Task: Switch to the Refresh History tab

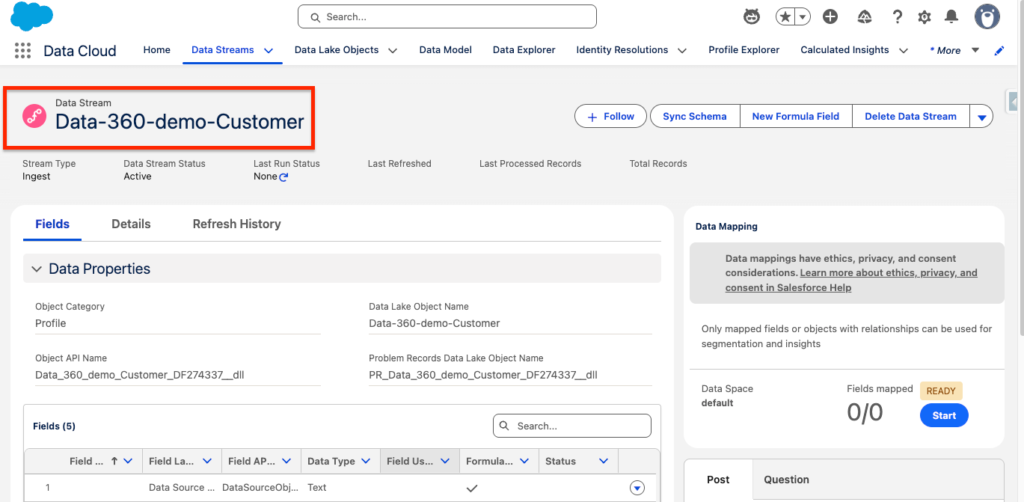Action: pyautogui.click(x=236, y=224)
